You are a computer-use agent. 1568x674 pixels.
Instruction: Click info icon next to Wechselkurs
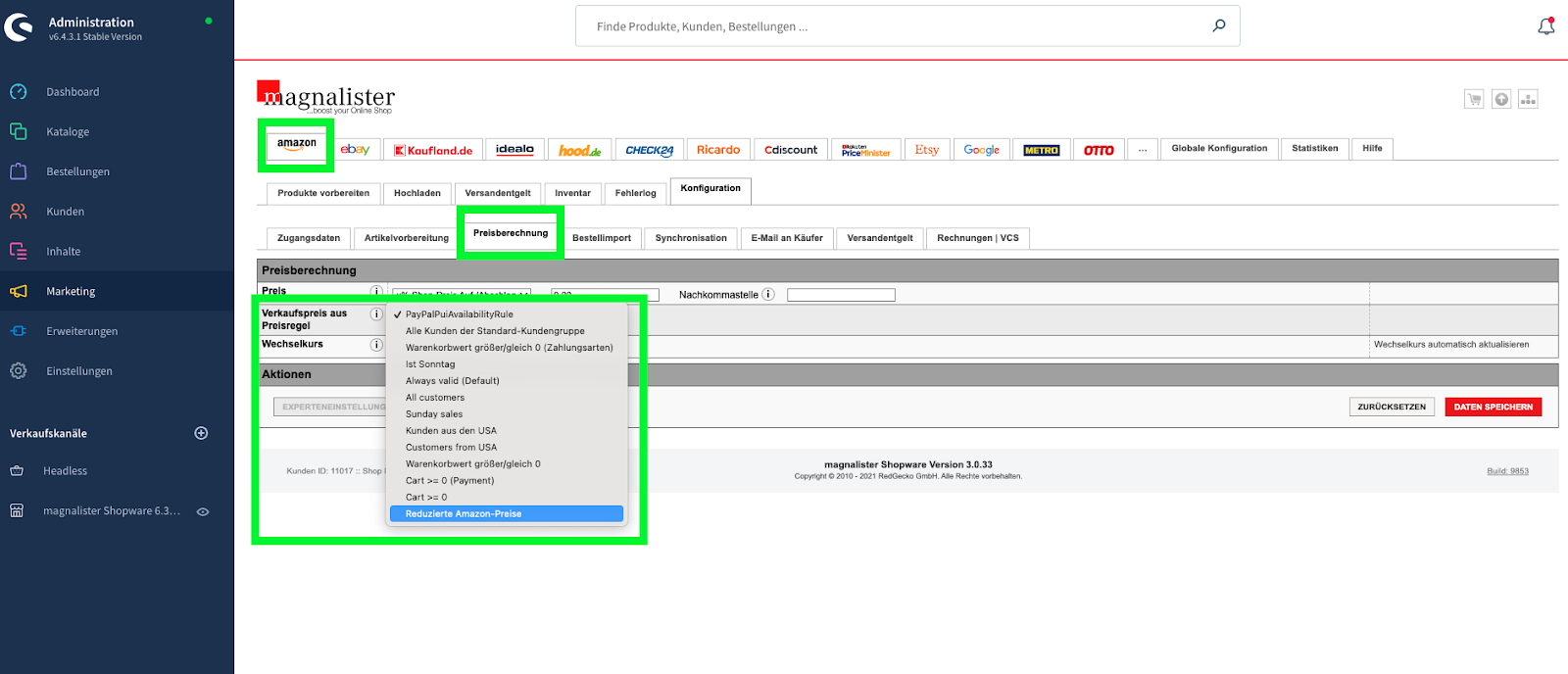pyautogui.click(x=376, y=345)
